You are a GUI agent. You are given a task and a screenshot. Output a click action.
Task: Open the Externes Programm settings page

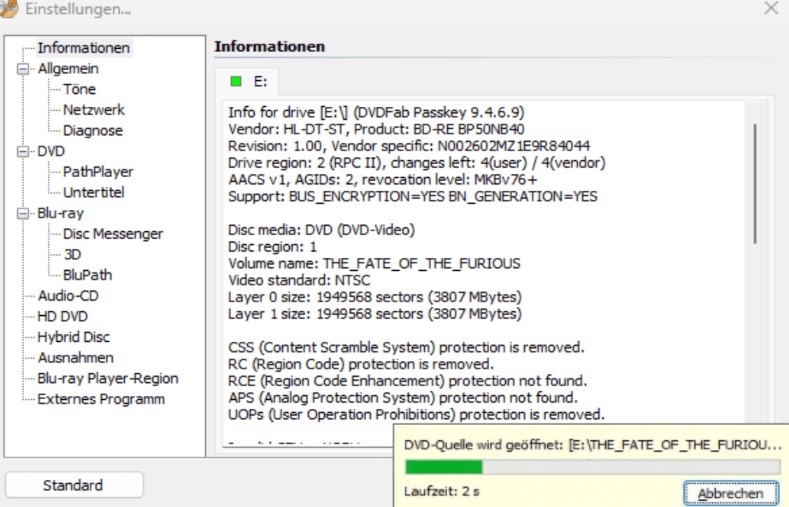(x=101, y=399)
